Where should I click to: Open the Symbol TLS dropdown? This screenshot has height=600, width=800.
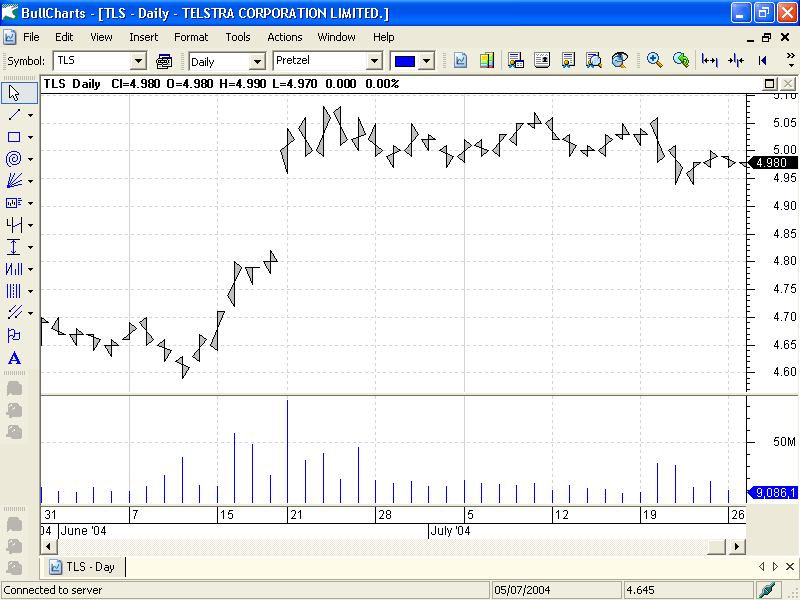point(138,61)
